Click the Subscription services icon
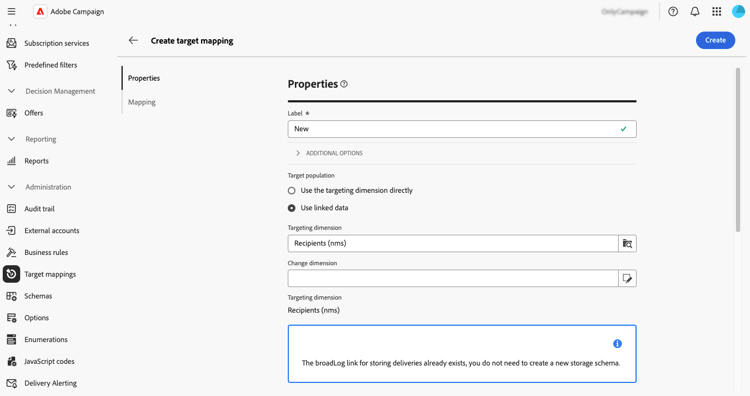The height and width of the screenshot is (396, 750). (x=11, y=43)
